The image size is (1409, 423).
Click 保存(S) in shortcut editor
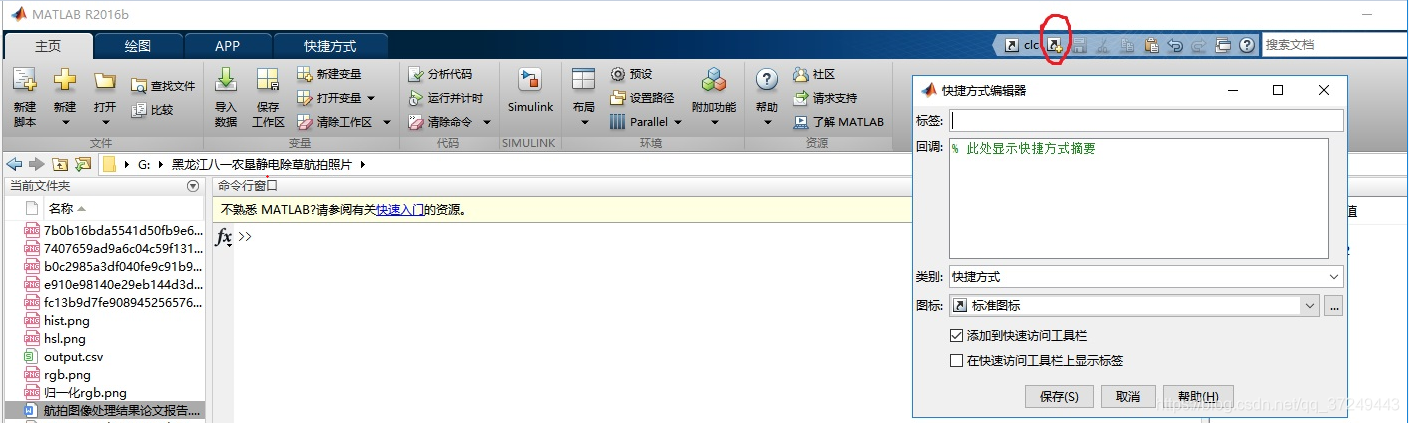point(1060,397)
